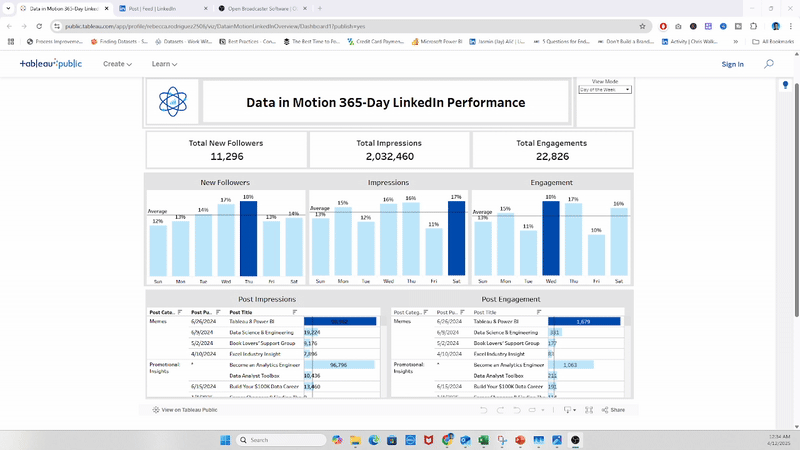Open the View Mode Day of the Week dropdown
Image resolution: width=800 pixels, height=450 pixels.
[x=605, y=90]
